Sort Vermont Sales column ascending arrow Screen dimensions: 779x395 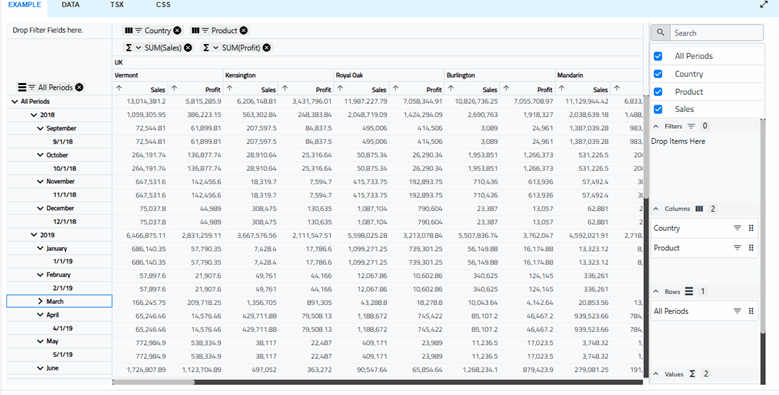[x=119, y=88]
